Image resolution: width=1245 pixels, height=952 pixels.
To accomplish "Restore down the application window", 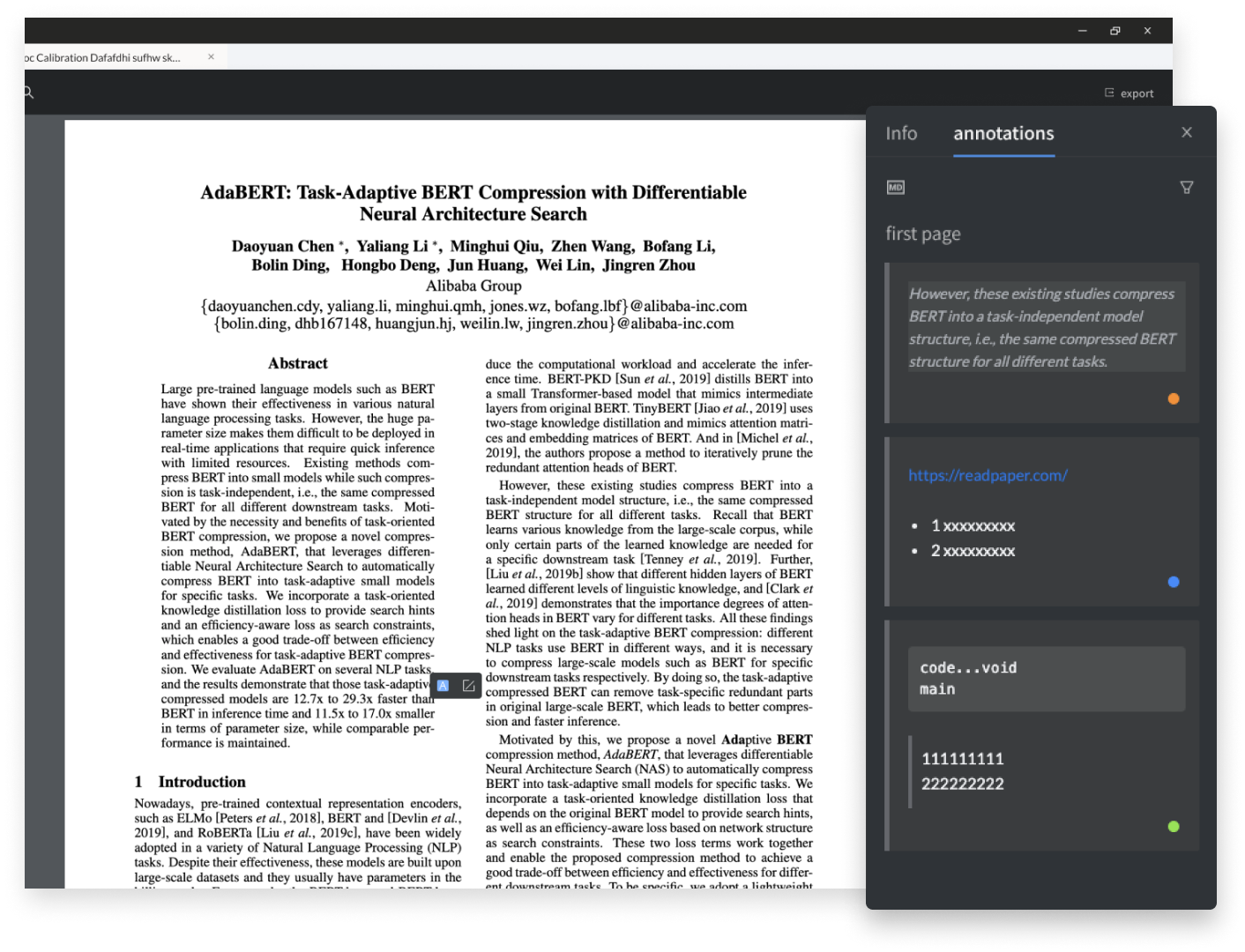I will [1115, 31].
